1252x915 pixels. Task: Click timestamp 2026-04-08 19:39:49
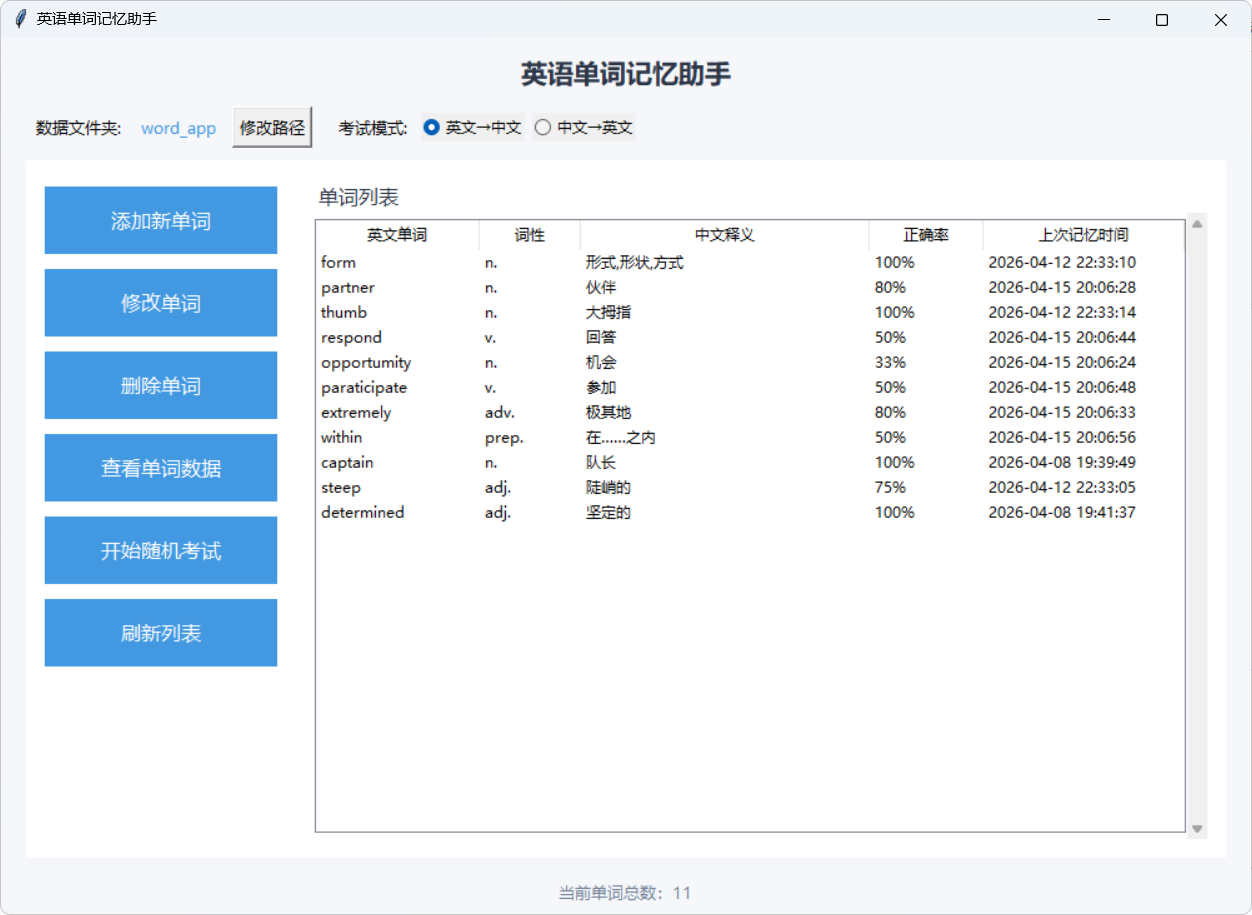tap(1062, 462)
